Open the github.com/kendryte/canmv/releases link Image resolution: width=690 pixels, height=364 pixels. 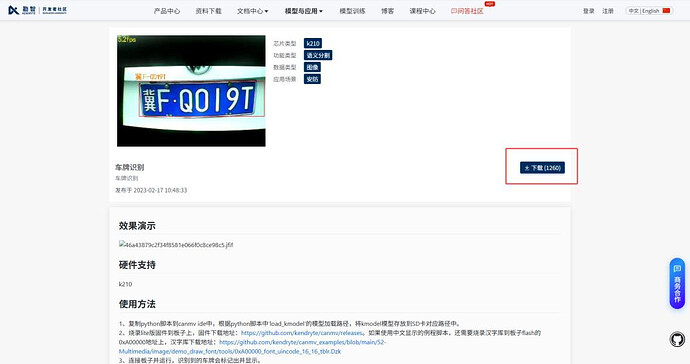[302, 333]
